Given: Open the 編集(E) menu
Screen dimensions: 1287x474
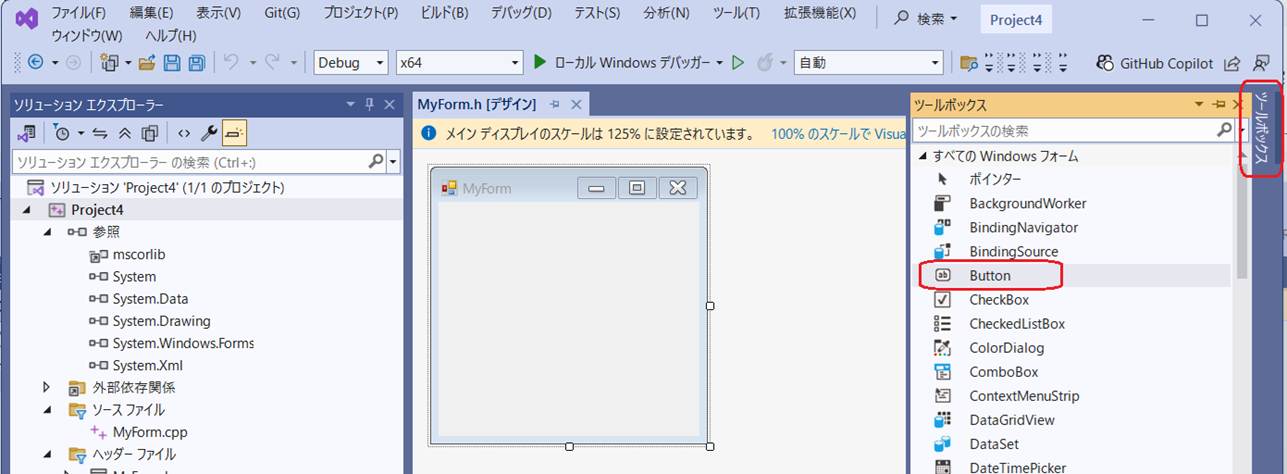Looking at the screenshot, I should coord(151,14).
